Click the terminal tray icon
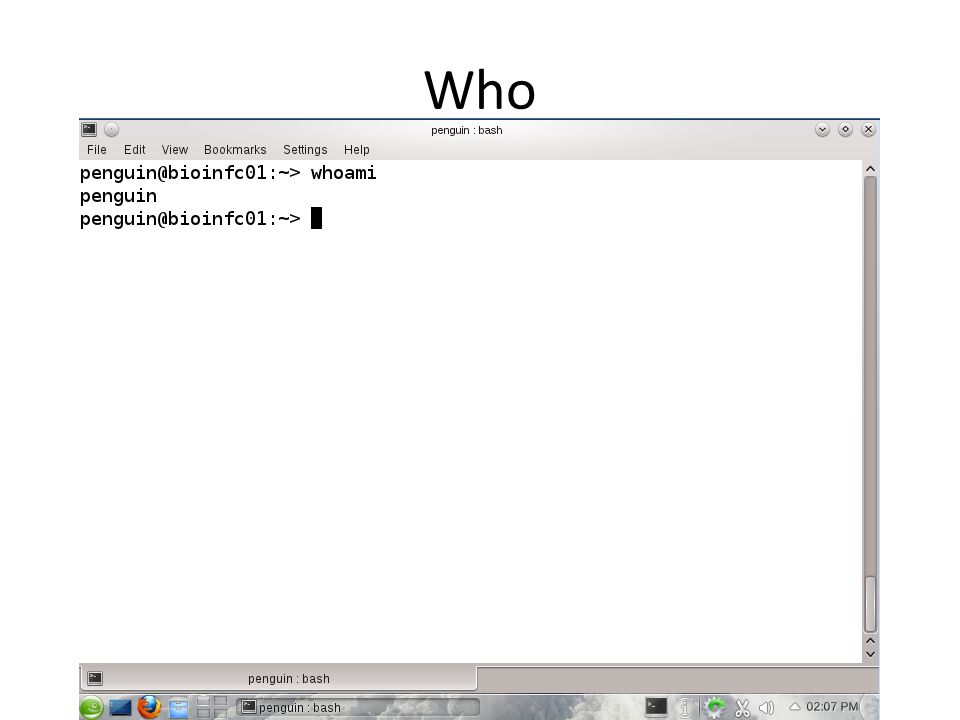The width and height of the screenshot is (960, 720). [x=656, y=707]
